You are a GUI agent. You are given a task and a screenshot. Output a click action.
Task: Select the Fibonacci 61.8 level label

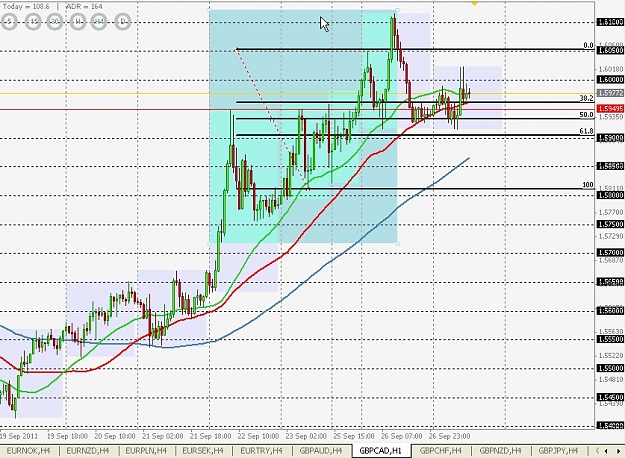point(586,131)
